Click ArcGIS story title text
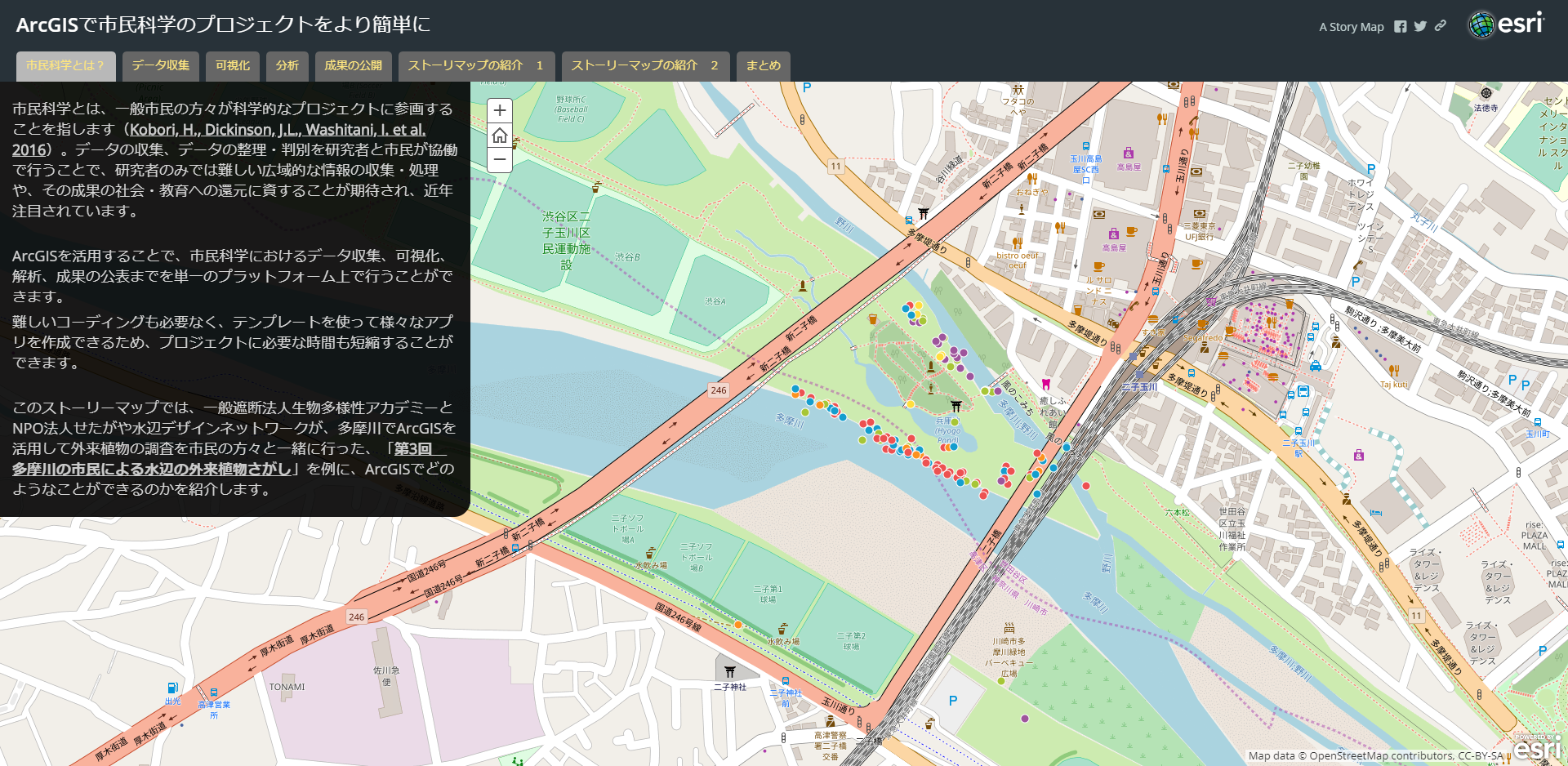Viewport: 1568px width, 766px height. pos(224,24)
